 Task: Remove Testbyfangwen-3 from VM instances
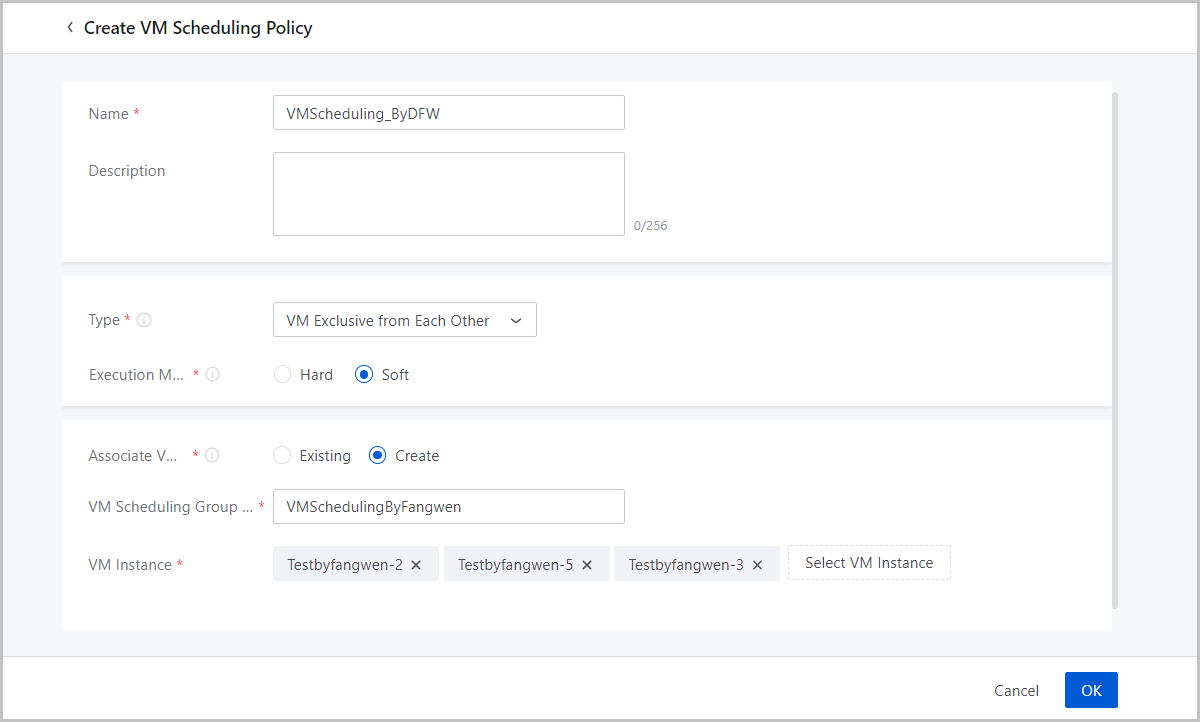(757, 565)
